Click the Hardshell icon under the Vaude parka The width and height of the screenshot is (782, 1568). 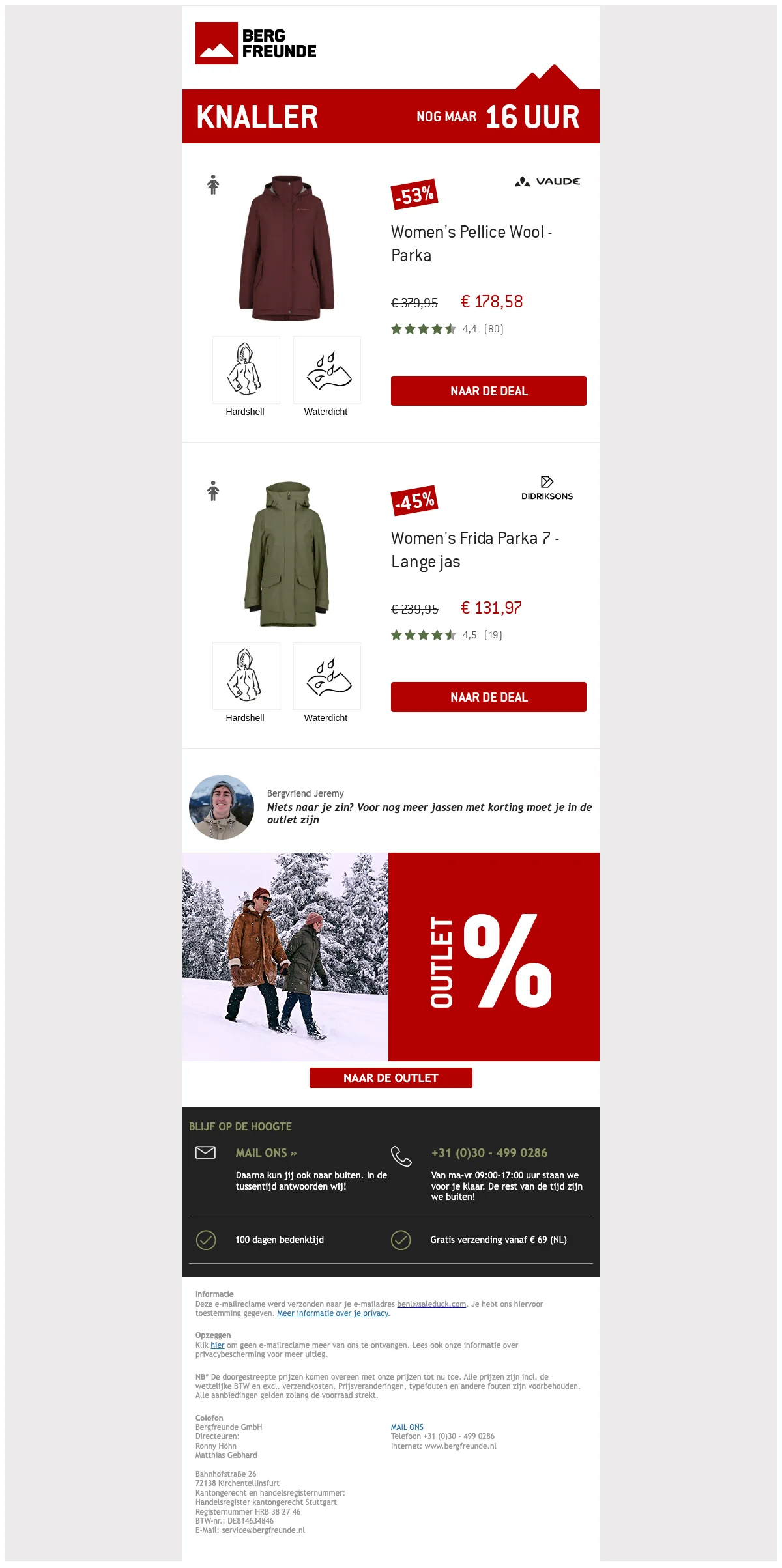point(246,370)
